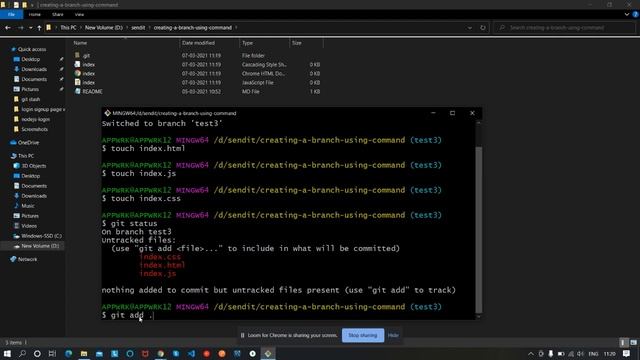Switch to large thumbnails view icon
This screenshot has height=360, width=640.
633,342
